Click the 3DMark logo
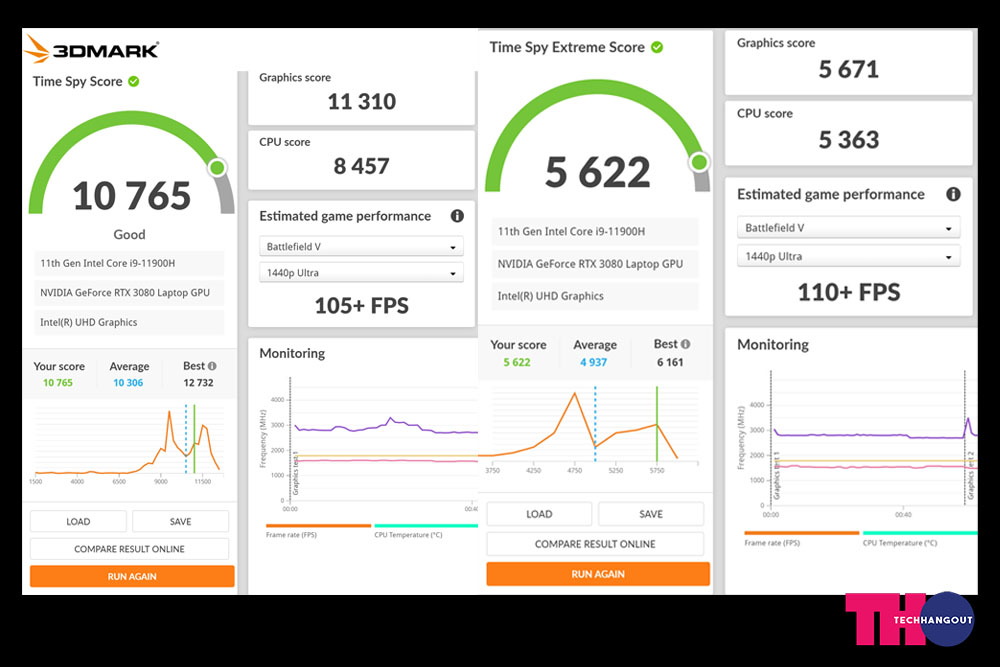1000x667 pixels. tap(91, 49)
